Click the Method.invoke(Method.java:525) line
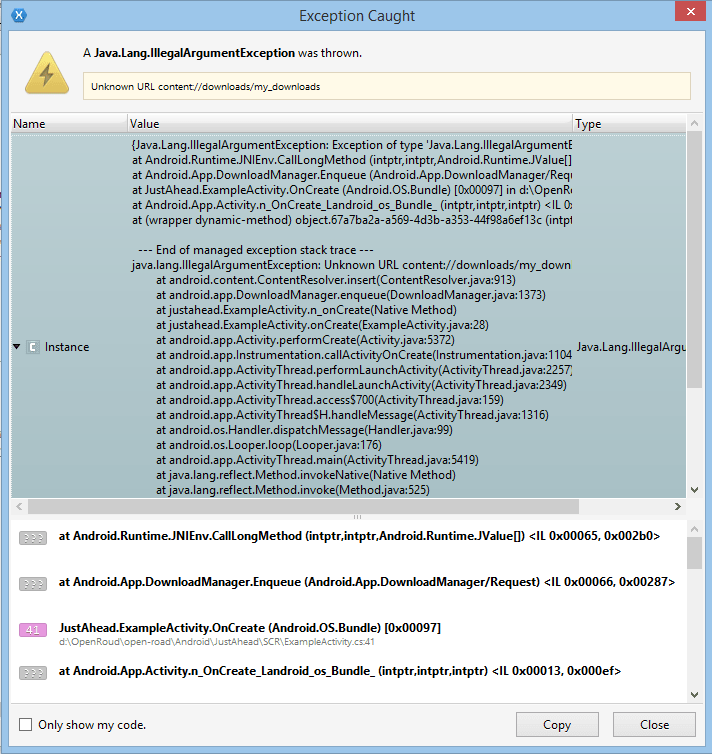The height and width of the screenshot is (754, 712). point(292,490)
